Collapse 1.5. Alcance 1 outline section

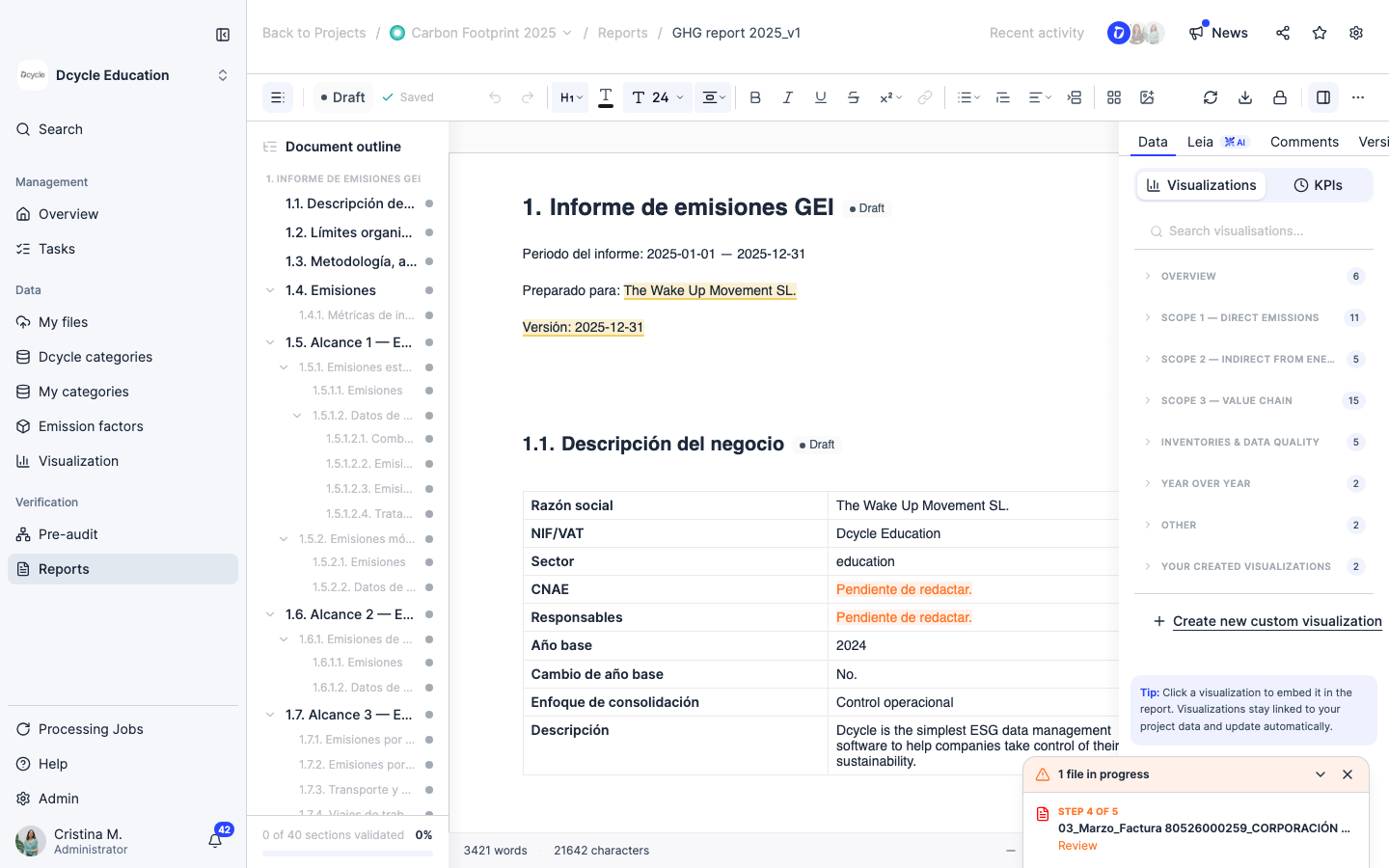tap(270, 342)
